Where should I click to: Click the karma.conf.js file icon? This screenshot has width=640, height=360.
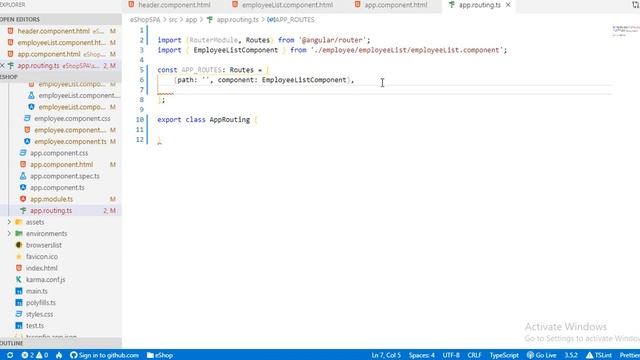[19, 280]
